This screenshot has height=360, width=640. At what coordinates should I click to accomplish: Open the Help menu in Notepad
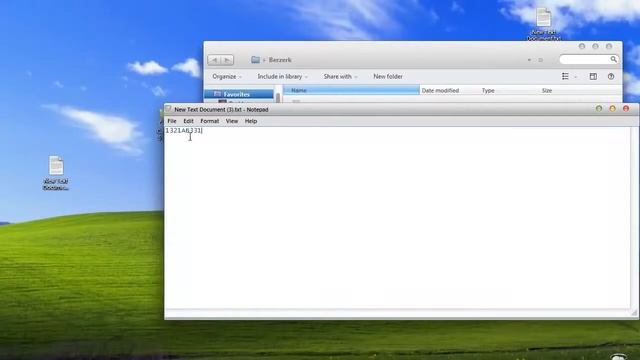point(251,121)
